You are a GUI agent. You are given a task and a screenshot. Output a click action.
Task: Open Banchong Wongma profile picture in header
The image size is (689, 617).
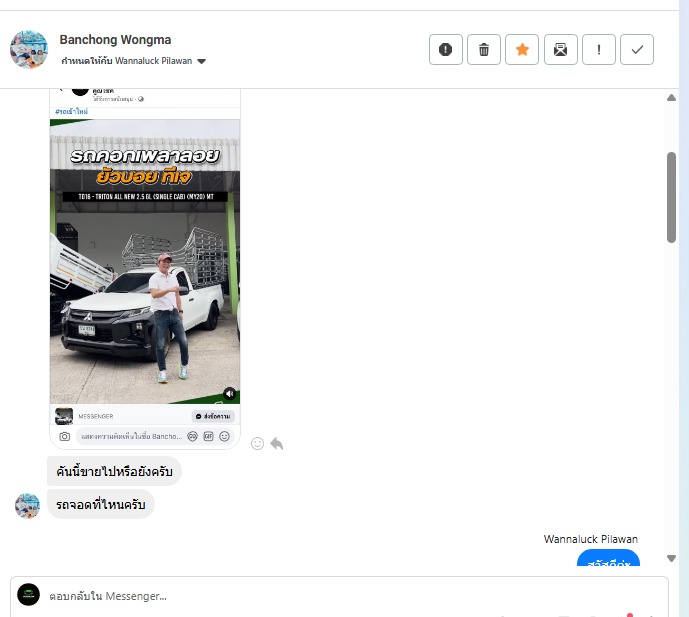[x=29, y=49]
